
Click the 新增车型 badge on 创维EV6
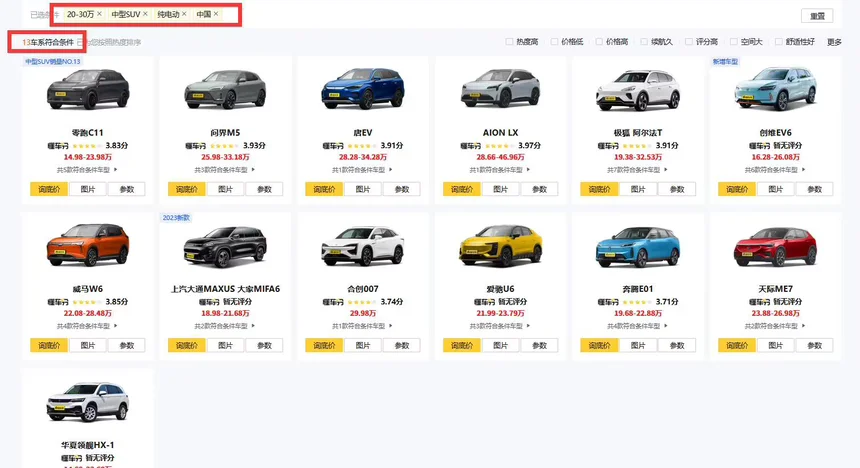click(725, 61)
